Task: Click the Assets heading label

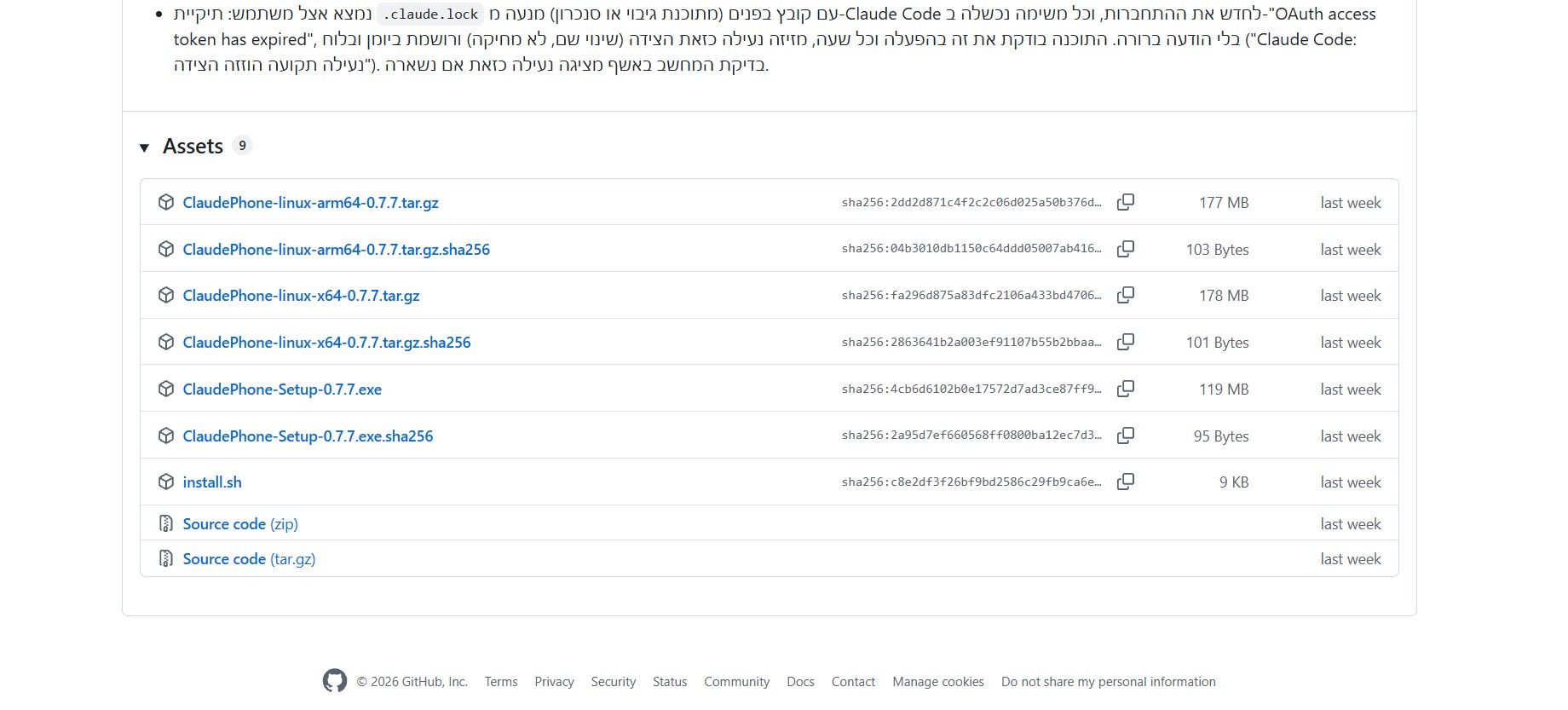Action: click(x=193, y=147)
